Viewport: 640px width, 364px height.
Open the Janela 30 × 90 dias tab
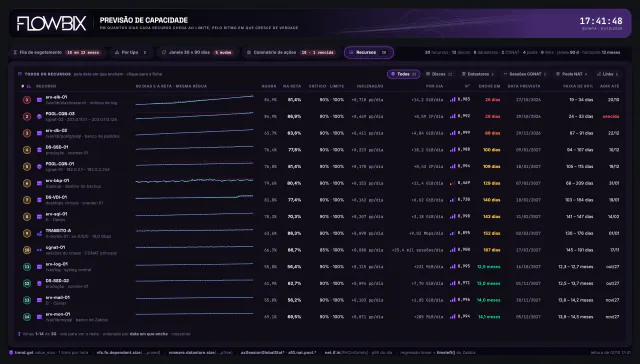point(197,52)
